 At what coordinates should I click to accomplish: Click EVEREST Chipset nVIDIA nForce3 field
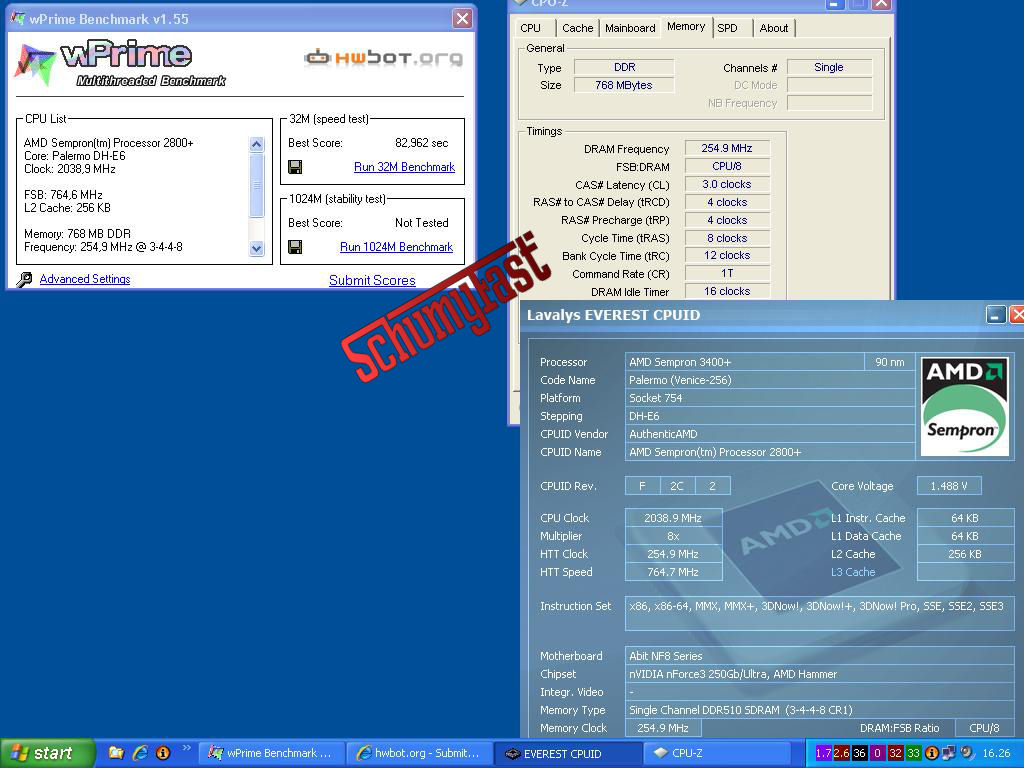[x=819, y=674]
